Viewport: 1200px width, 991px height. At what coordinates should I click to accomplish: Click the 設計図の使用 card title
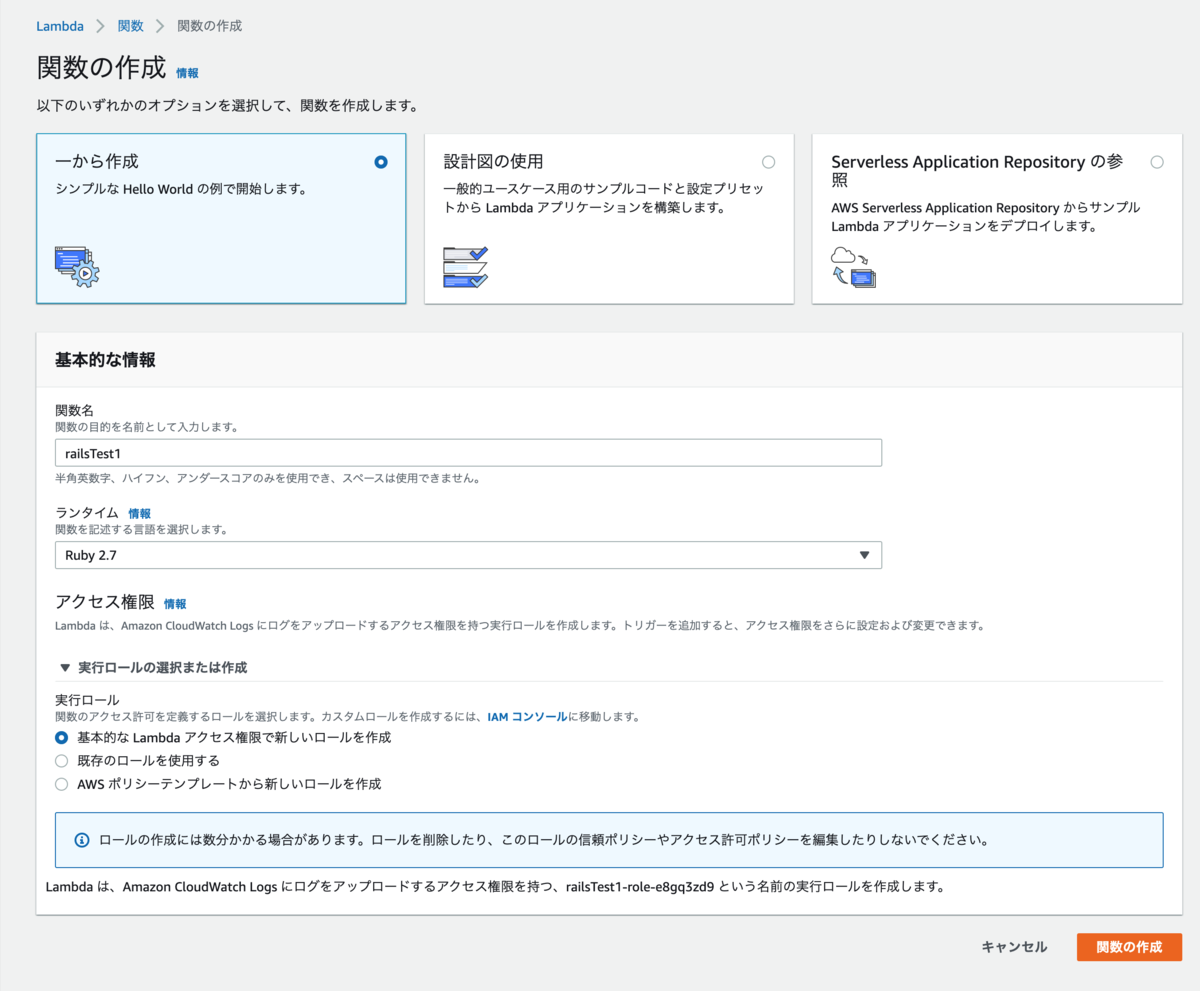(x=493, y=162)
